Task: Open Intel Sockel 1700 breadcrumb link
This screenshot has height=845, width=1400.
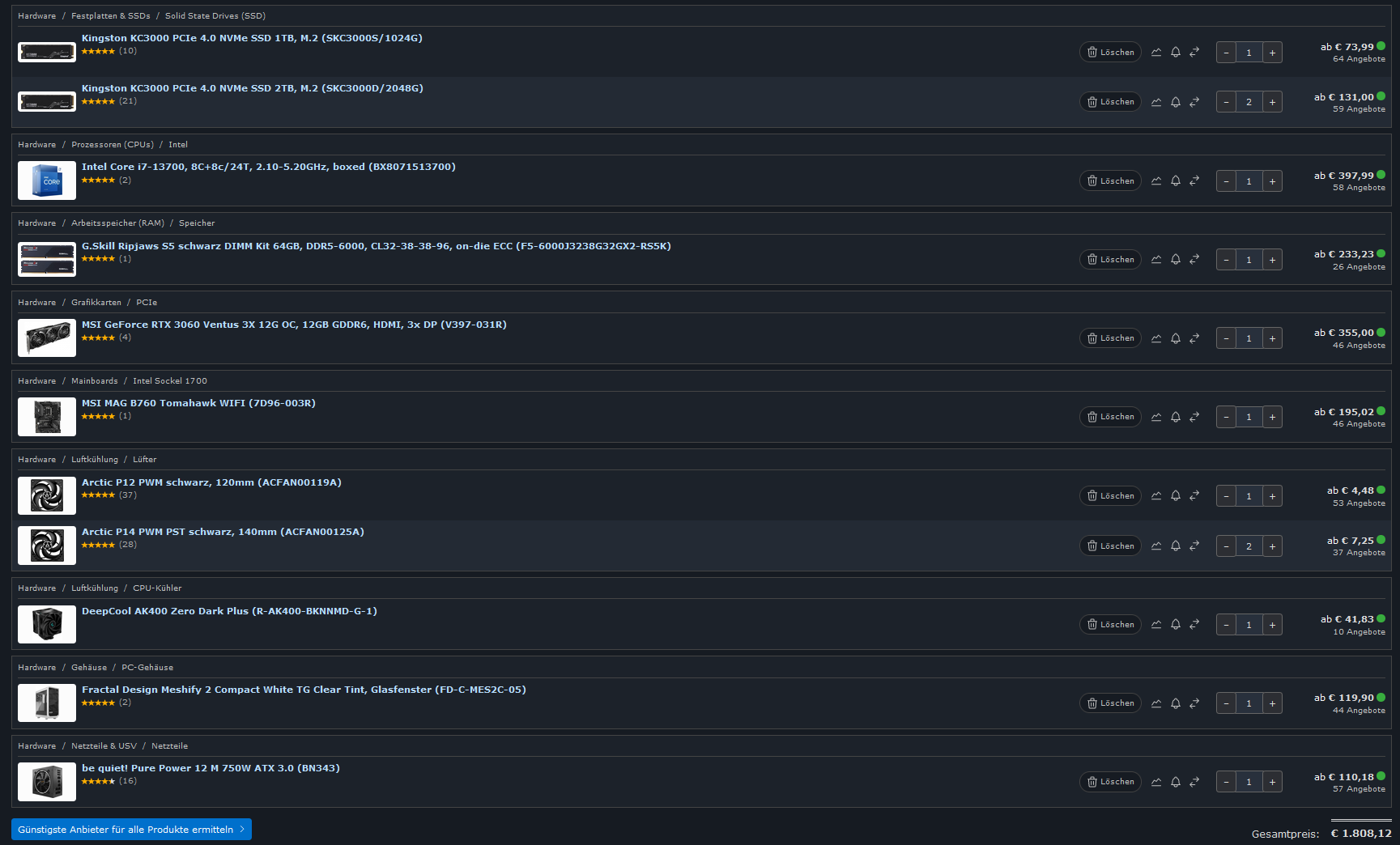Action: tap(170, 381)
